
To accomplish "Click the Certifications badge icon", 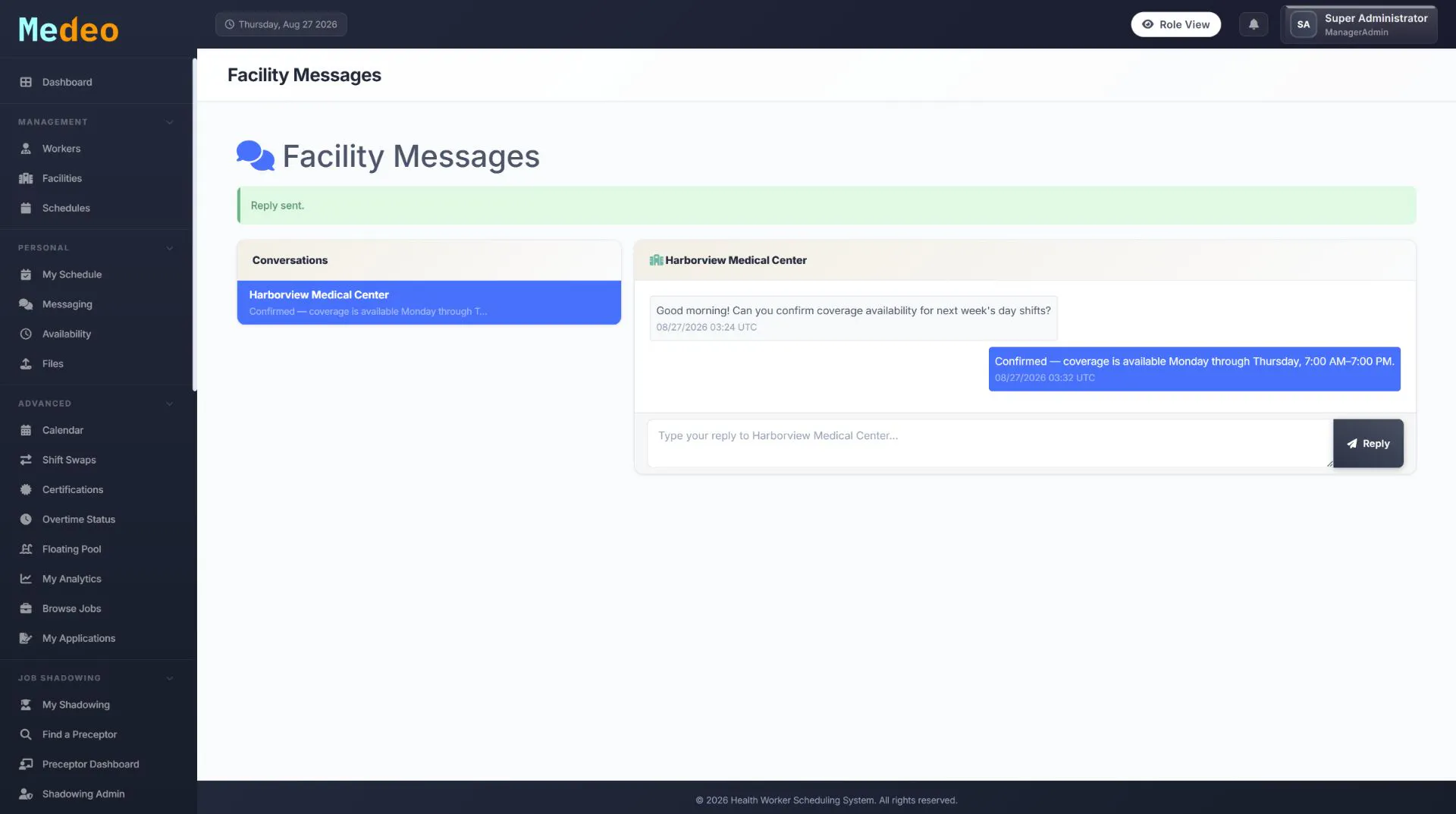I will (x=26, y=489).
